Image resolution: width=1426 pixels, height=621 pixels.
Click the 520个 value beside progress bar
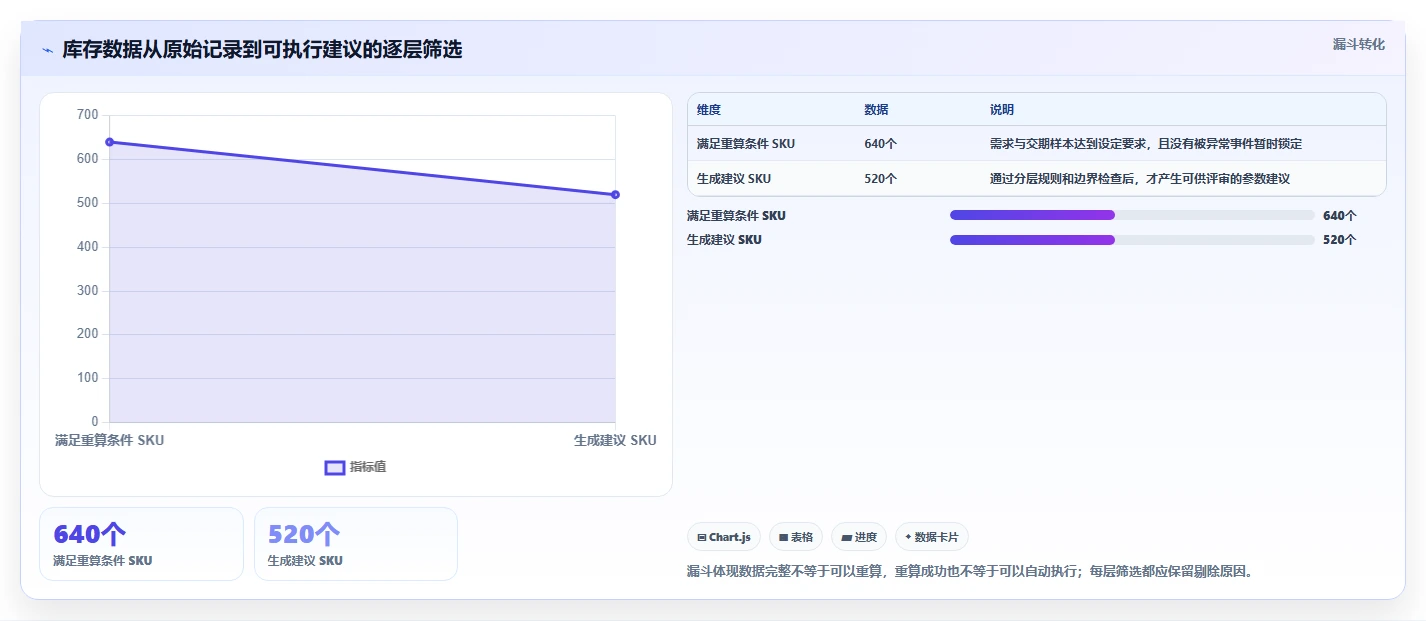click(x=1339, y=240)
